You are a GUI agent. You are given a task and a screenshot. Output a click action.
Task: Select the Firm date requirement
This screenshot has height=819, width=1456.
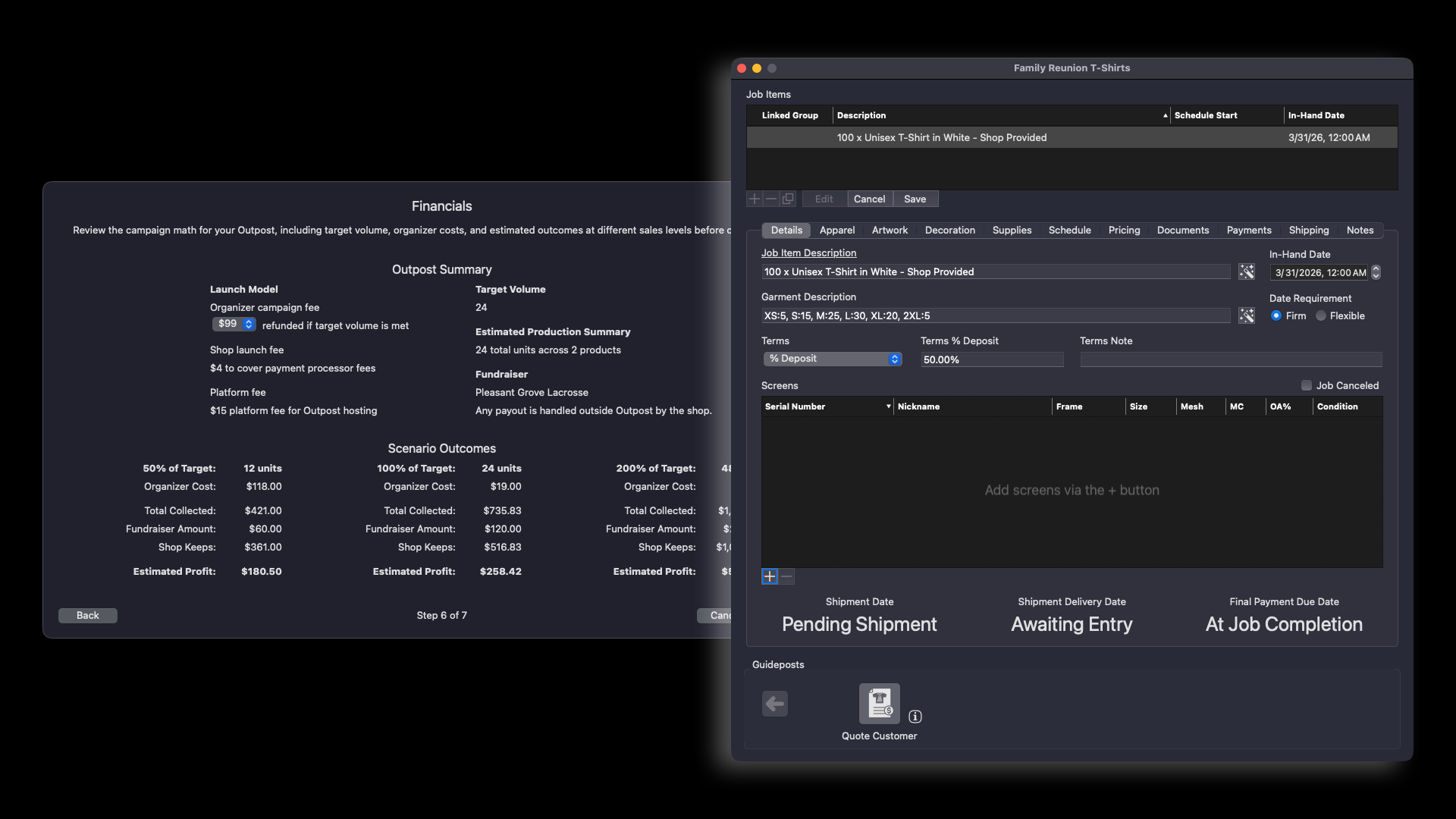click(x=1276, y=315)
